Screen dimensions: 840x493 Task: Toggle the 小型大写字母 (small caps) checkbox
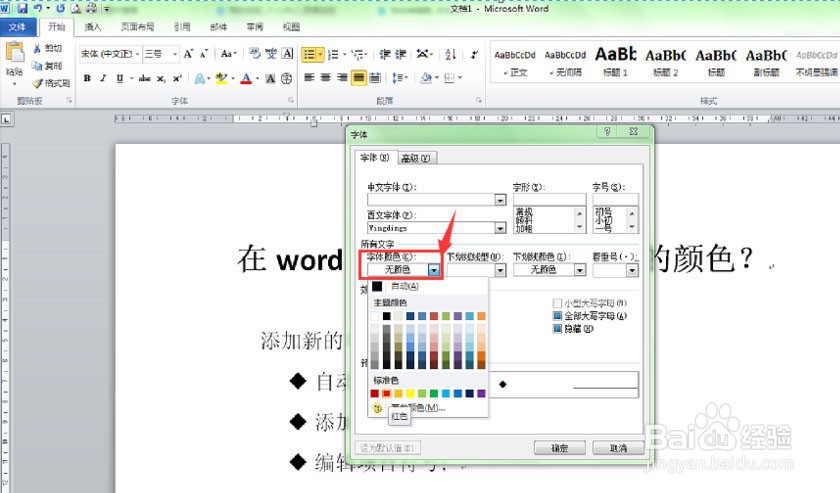(x=557, y=303)
